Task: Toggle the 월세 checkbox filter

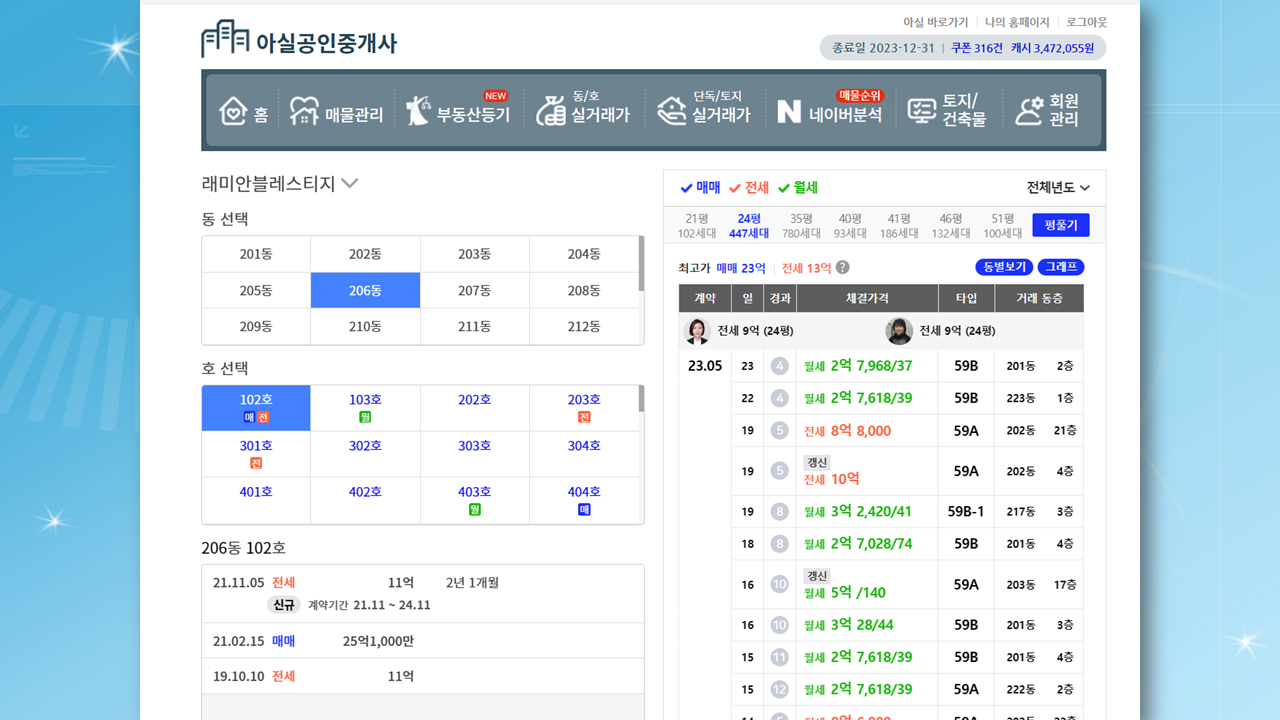Action: [798, 187]
